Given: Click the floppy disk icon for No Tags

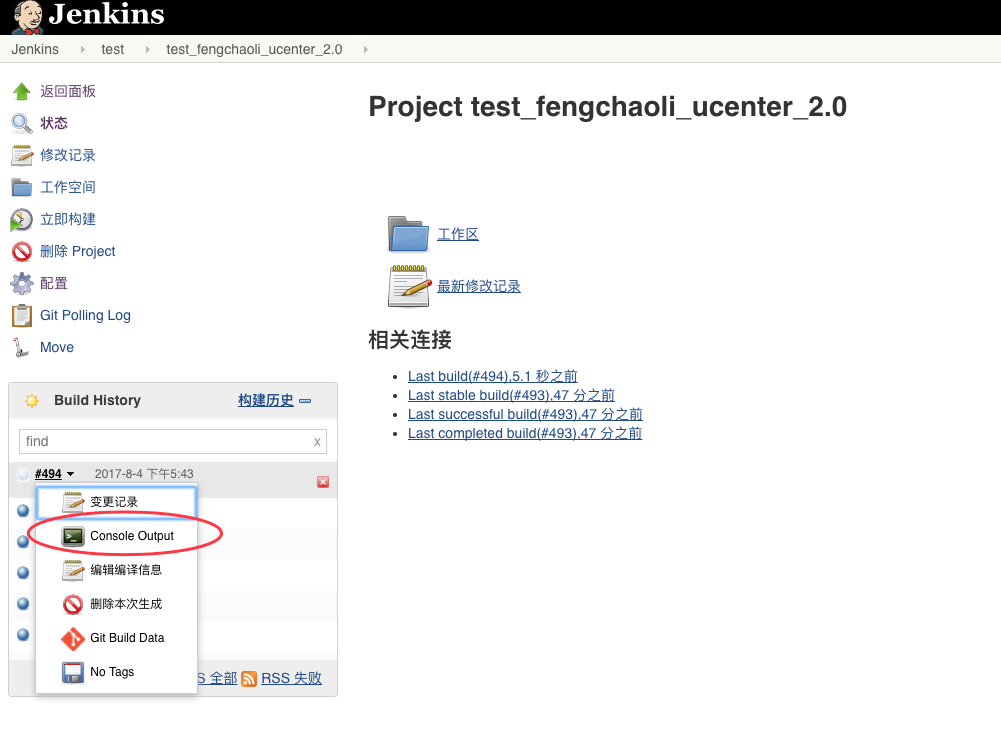Looking at the screenshot, I should point(73,672).
